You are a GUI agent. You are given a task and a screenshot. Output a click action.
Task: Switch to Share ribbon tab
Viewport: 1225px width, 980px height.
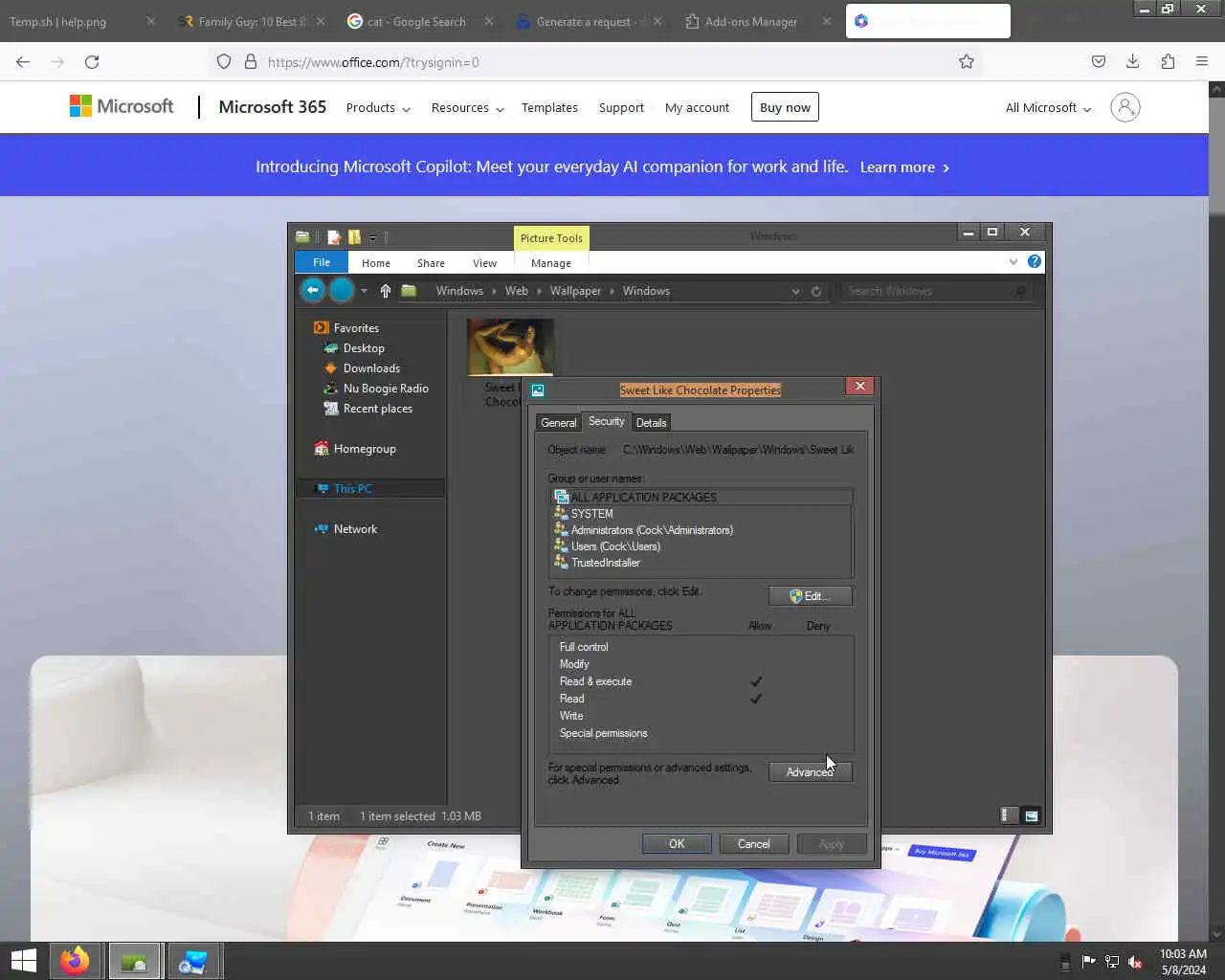click(x=431, y=263)
